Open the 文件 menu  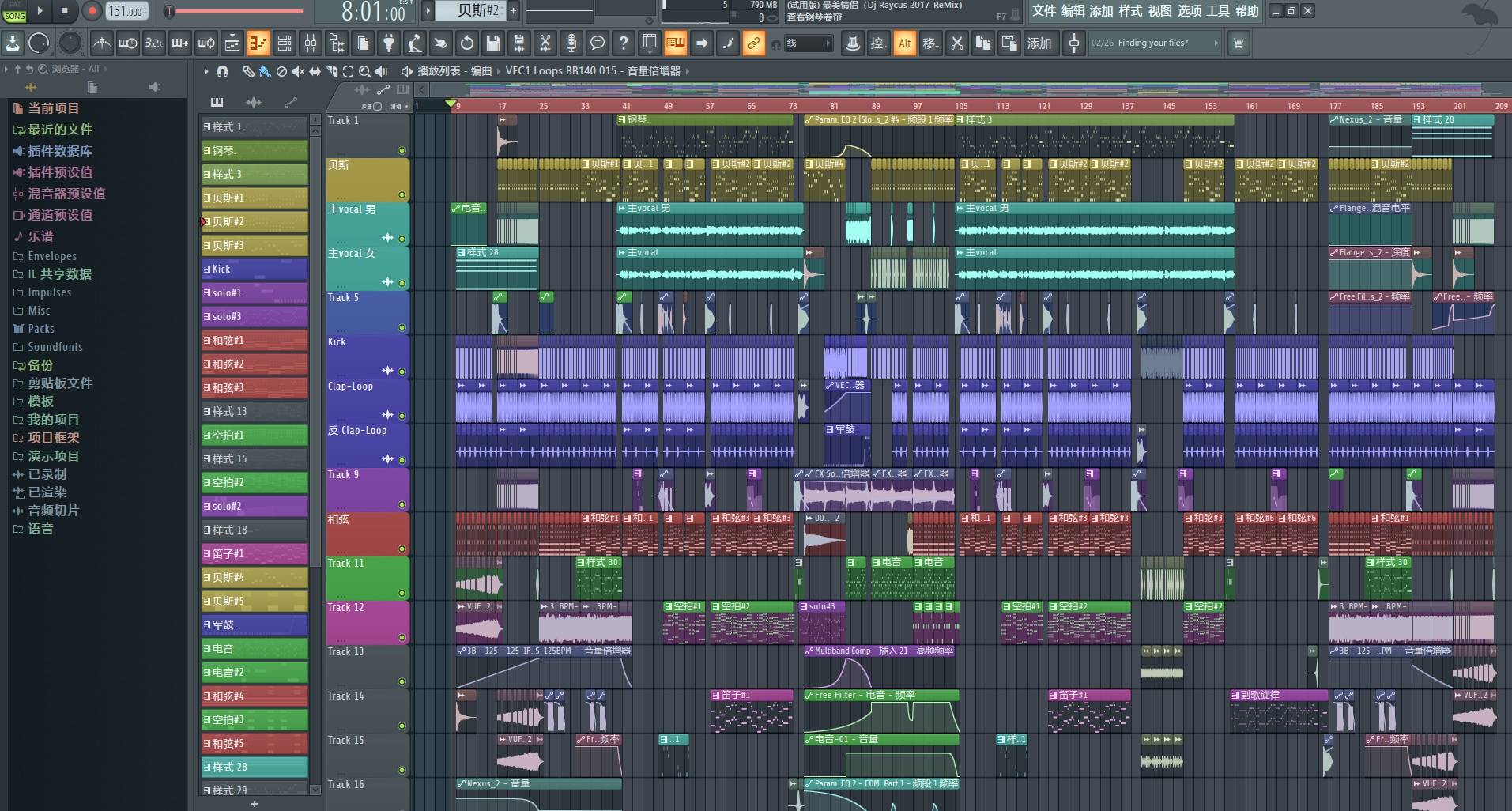point(1043,11)
